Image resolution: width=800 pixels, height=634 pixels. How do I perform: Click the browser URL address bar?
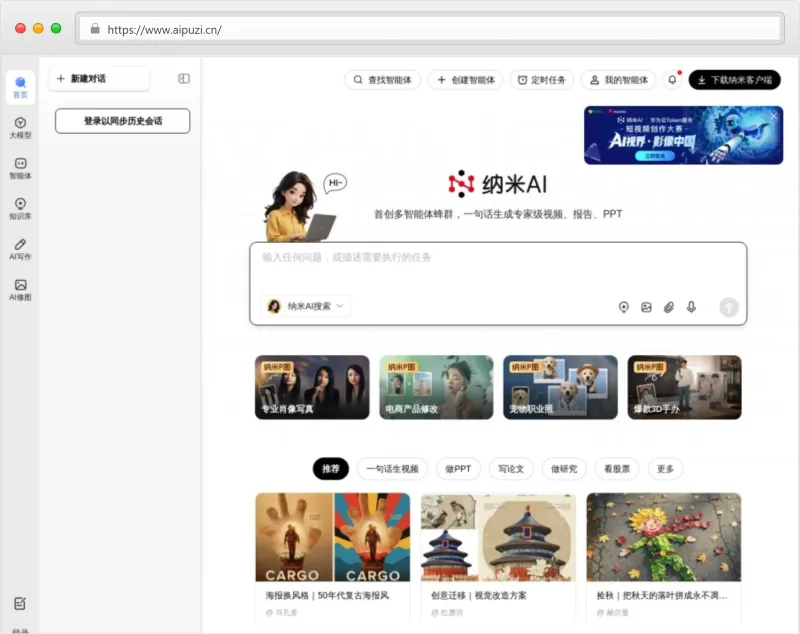[x=430, y=29]
